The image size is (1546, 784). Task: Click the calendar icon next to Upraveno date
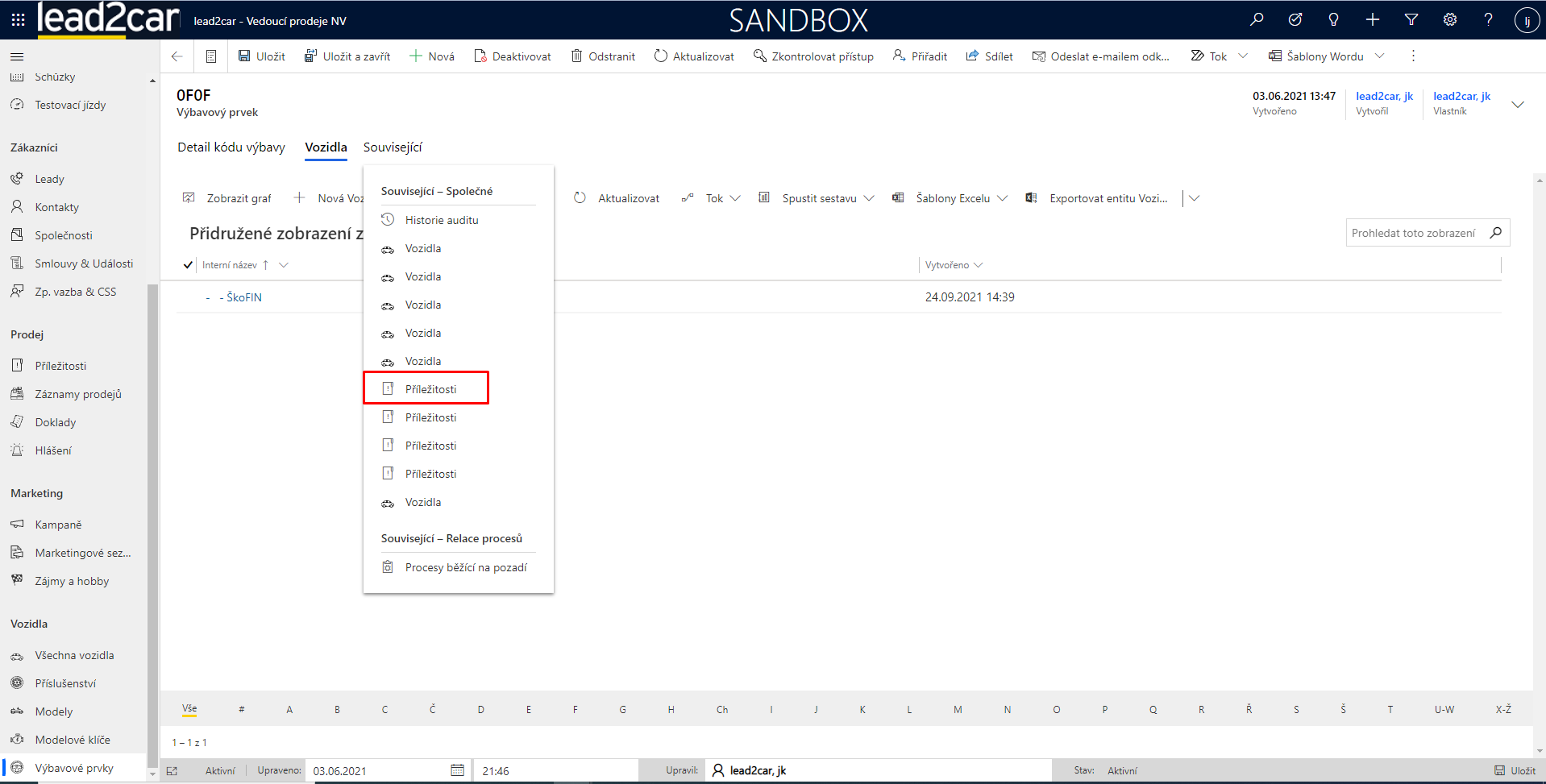[x=457, y=770]
